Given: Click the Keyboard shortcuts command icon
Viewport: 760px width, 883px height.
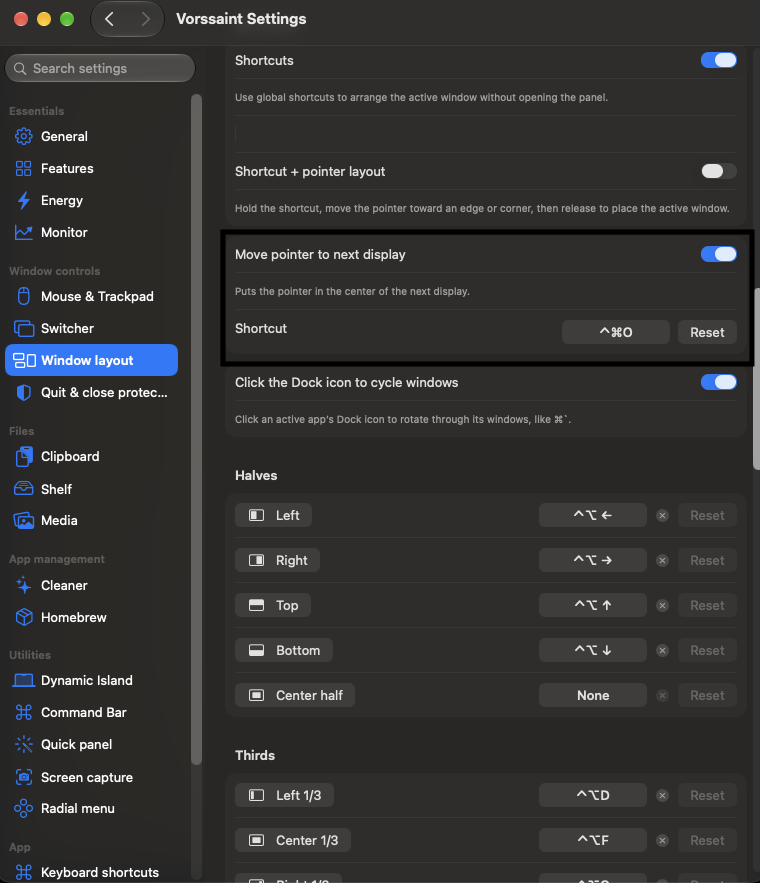Looking at the screenshot, I should point(24,872).
